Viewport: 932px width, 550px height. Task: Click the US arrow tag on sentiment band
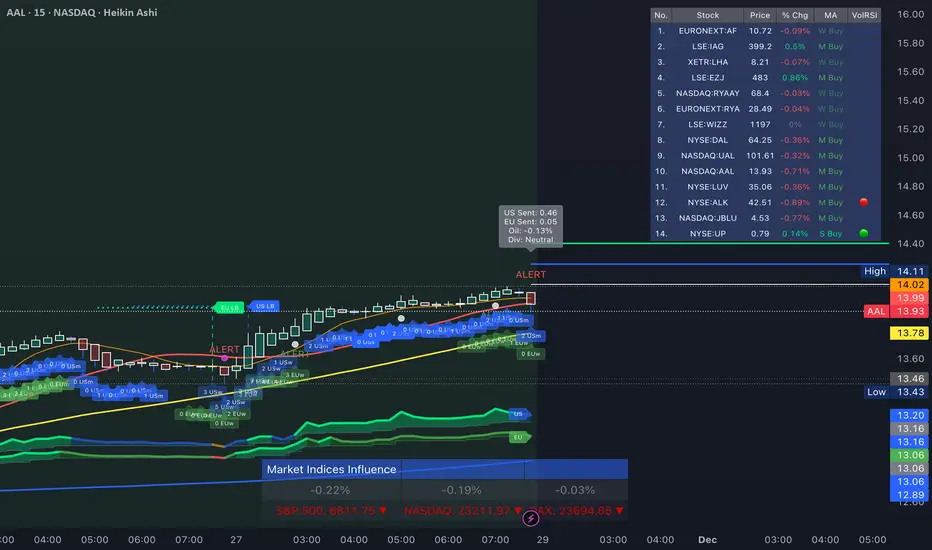(x=519, y=414)
